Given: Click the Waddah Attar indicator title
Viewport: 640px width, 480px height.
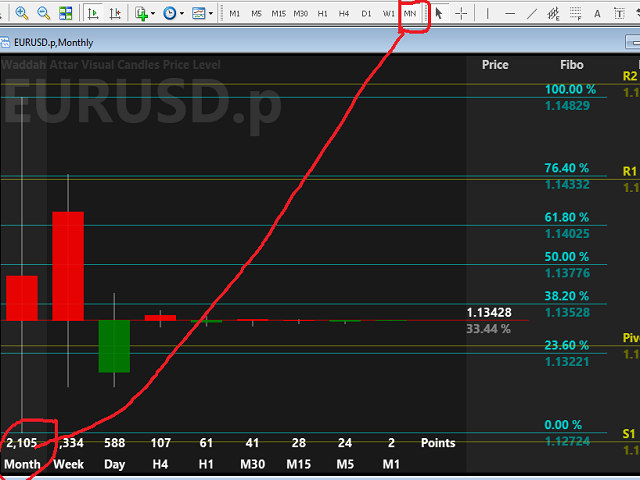Looking at the screenshot, I should (111, 64).
